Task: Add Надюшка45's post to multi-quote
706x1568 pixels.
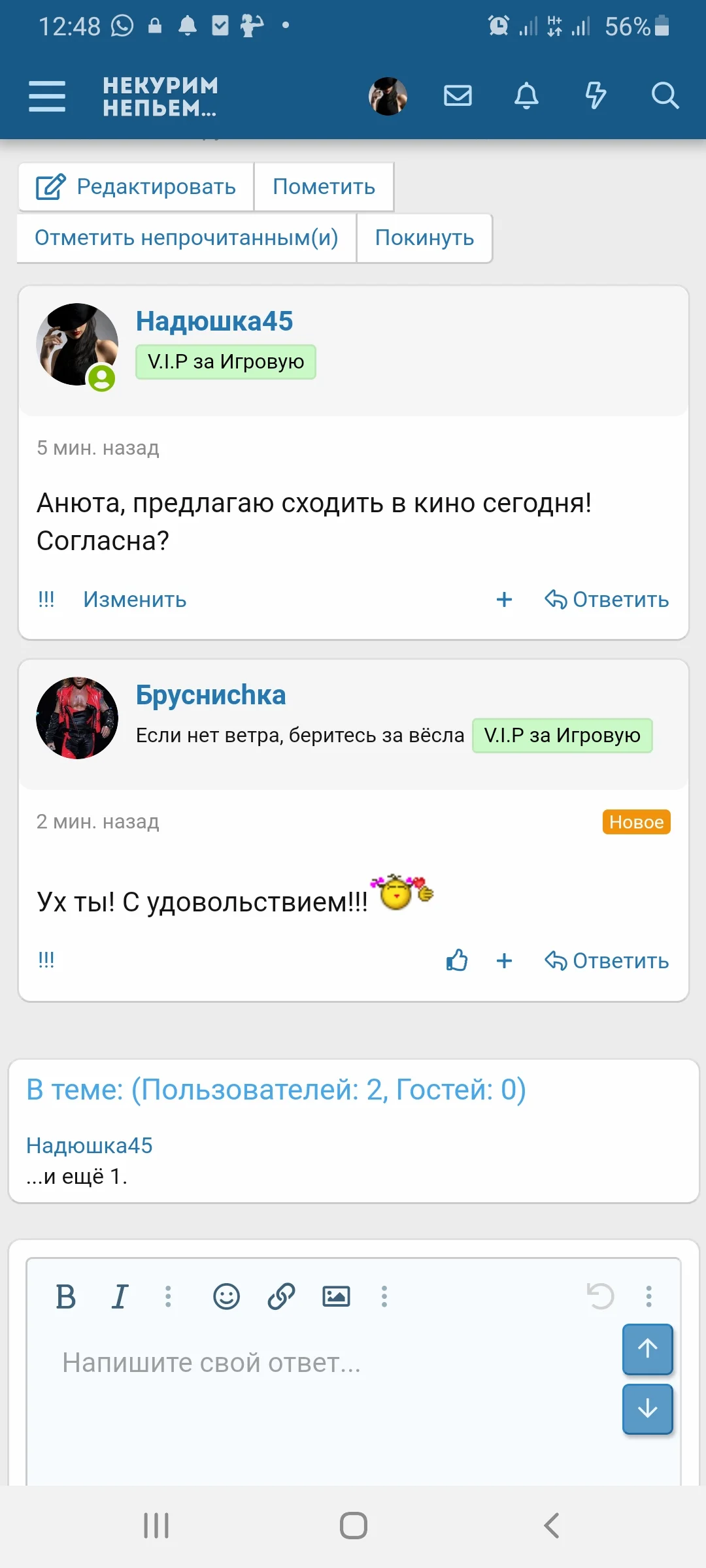Action: 504,599
